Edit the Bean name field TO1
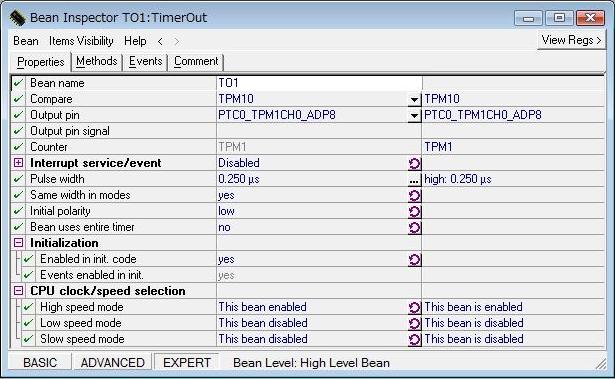615x379 pixels. 319,83
